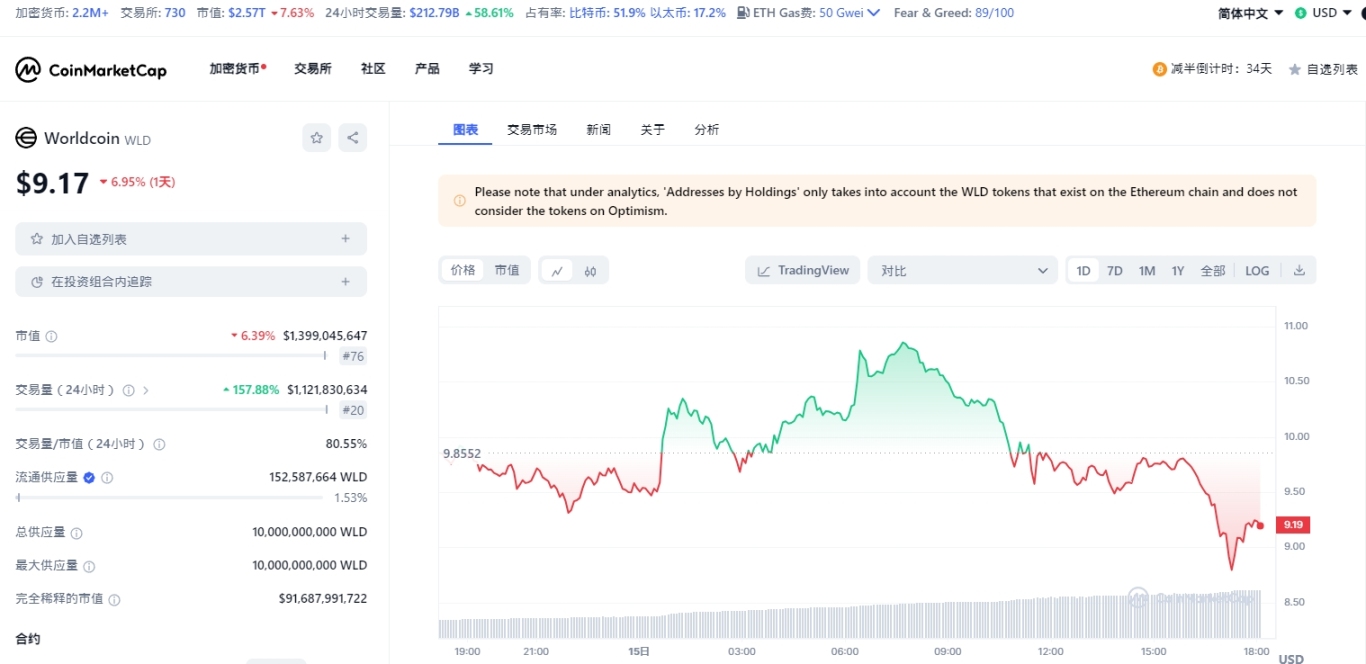
Task: Click info icon beside 最大供应量
Action: pyautogui.click(x=89, y=566)
